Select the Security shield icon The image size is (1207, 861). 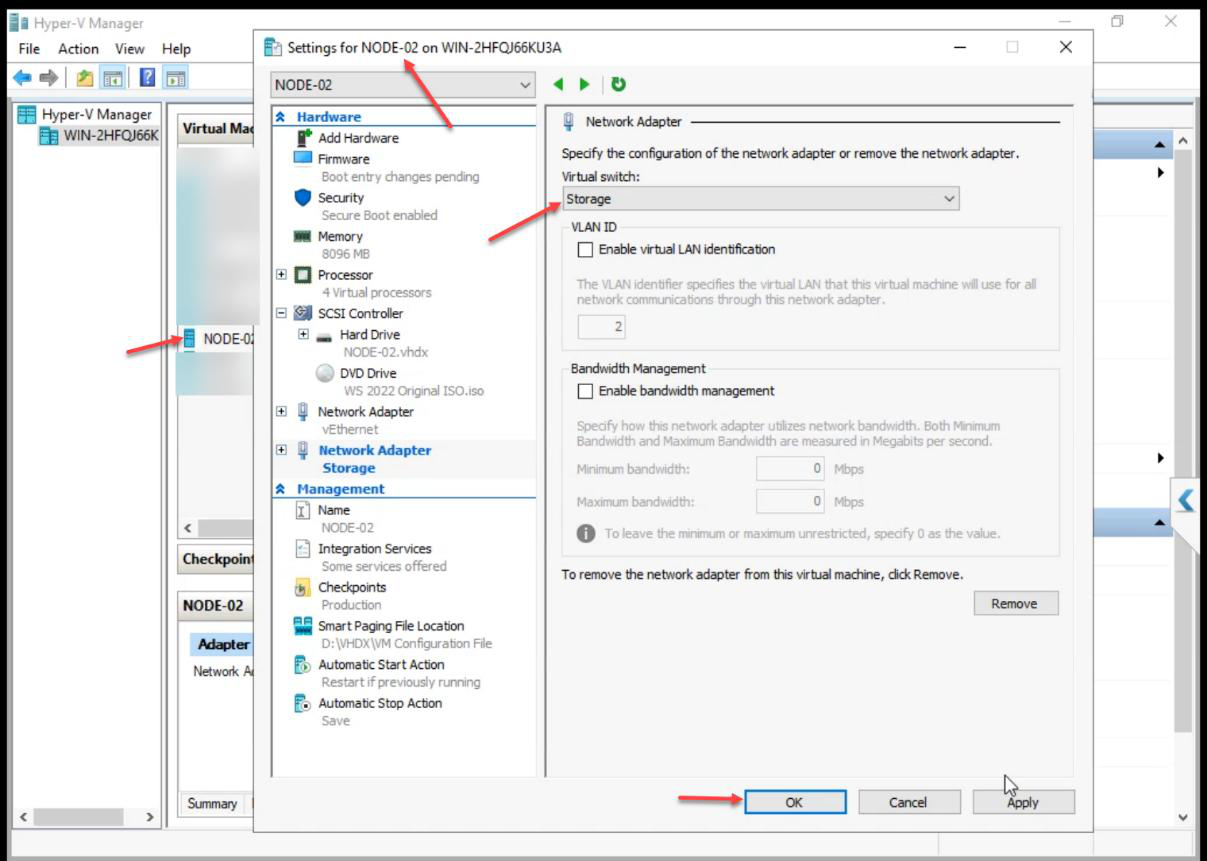pyautogui.click(x=304, y=197)
